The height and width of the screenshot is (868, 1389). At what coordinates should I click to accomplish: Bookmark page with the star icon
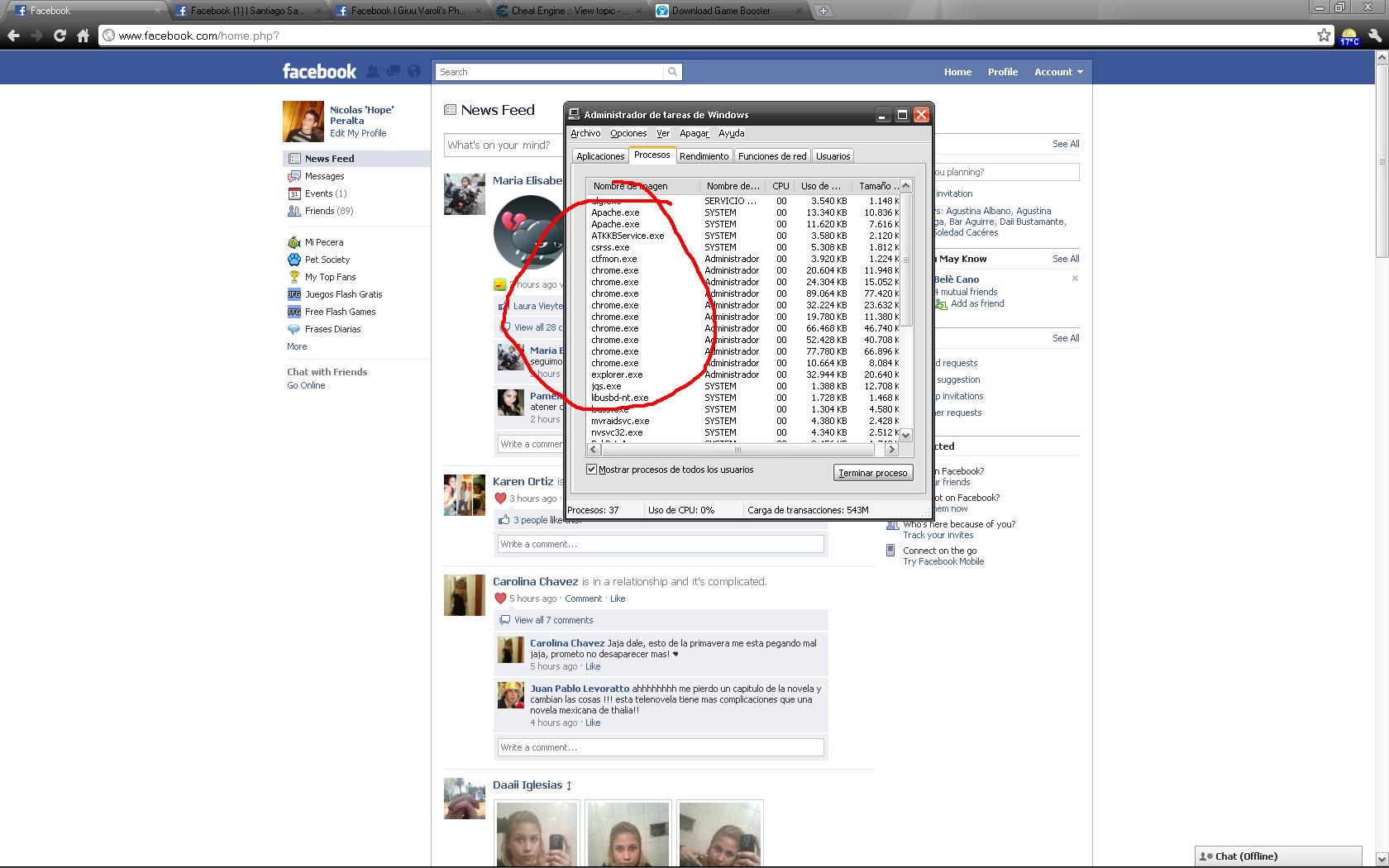1324,35
